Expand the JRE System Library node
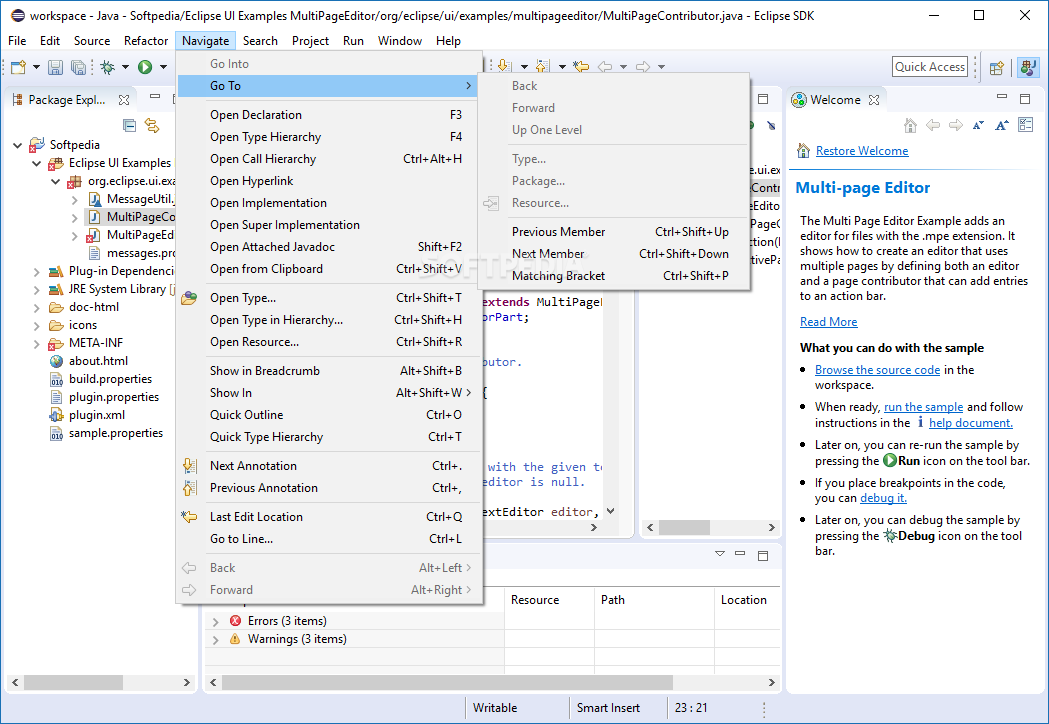 pos(36,290)
